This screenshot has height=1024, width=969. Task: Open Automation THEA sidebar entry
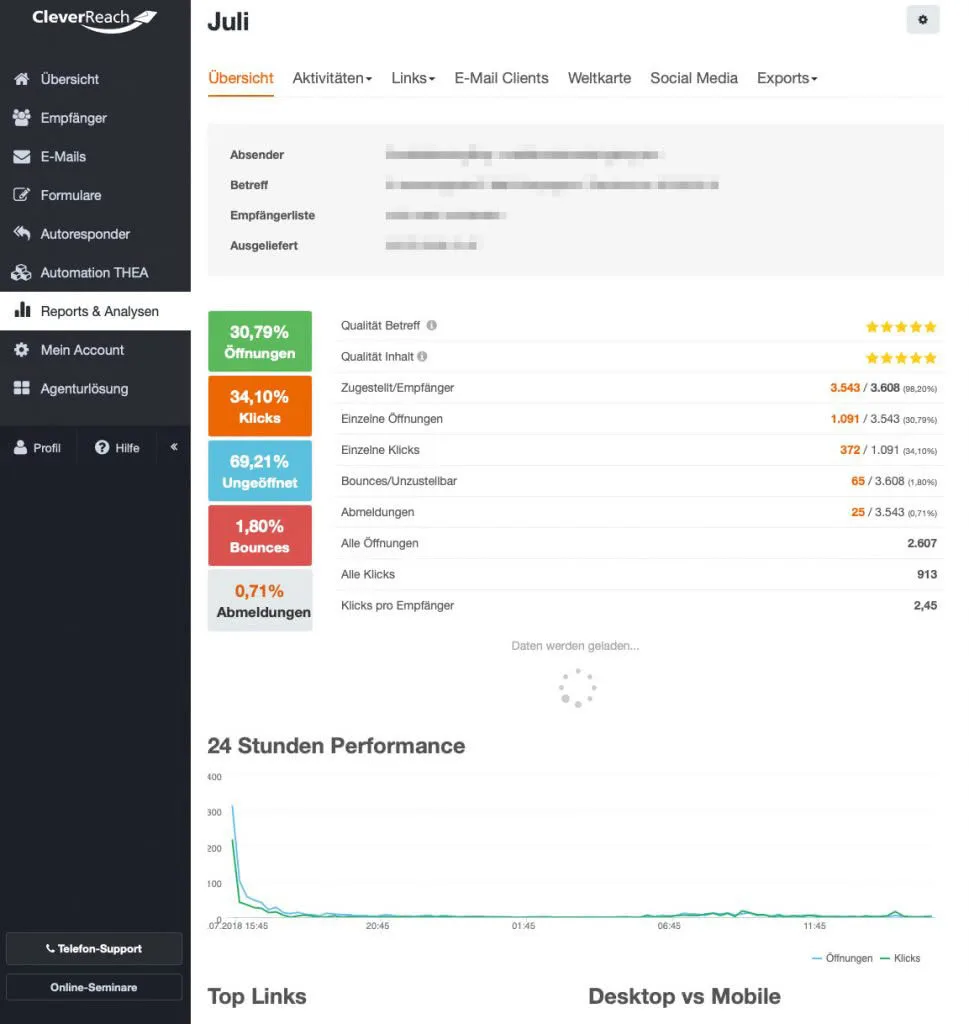pyautogui.click(x=95, y=272)
